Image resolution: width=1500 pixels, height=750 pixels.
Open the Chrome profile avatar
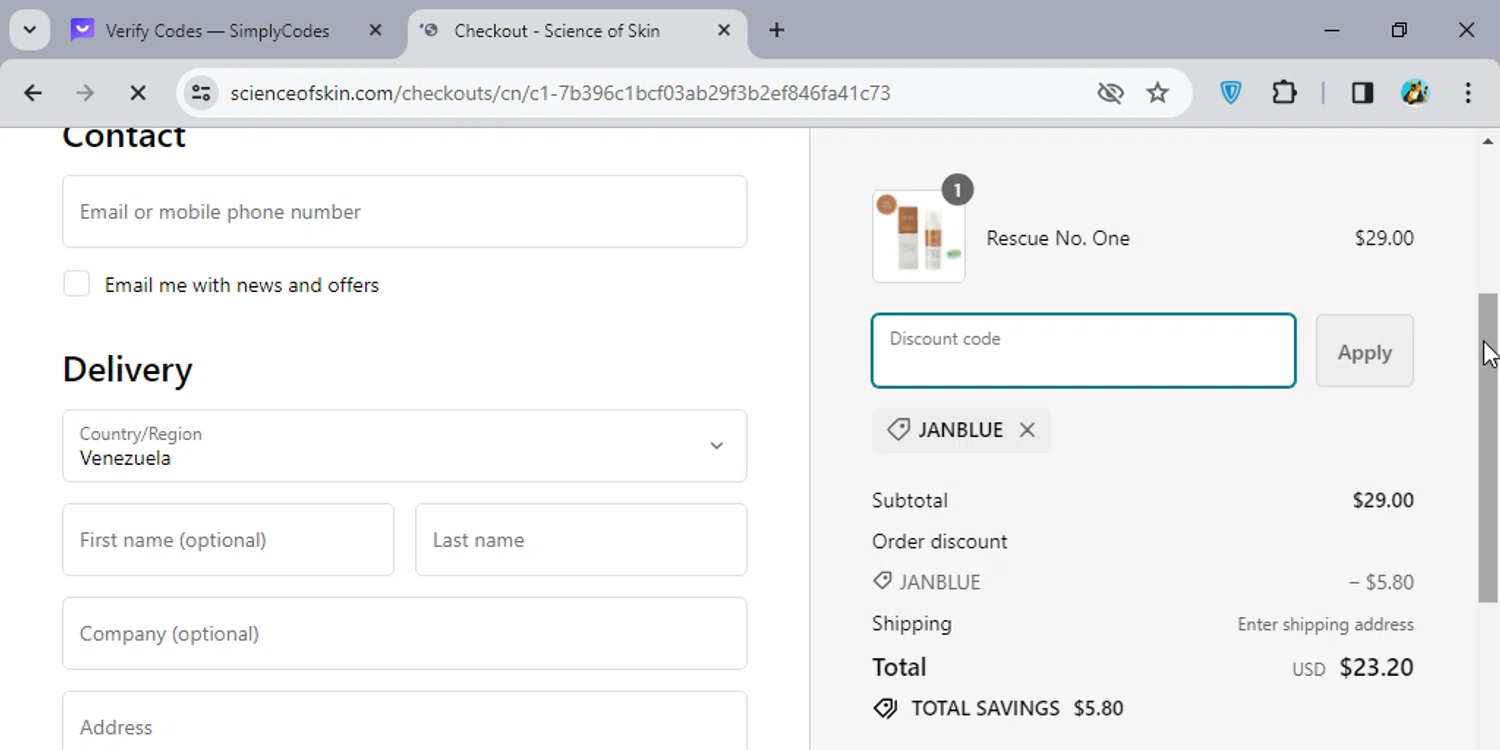pyautogui.click(x=1415, y=93)
